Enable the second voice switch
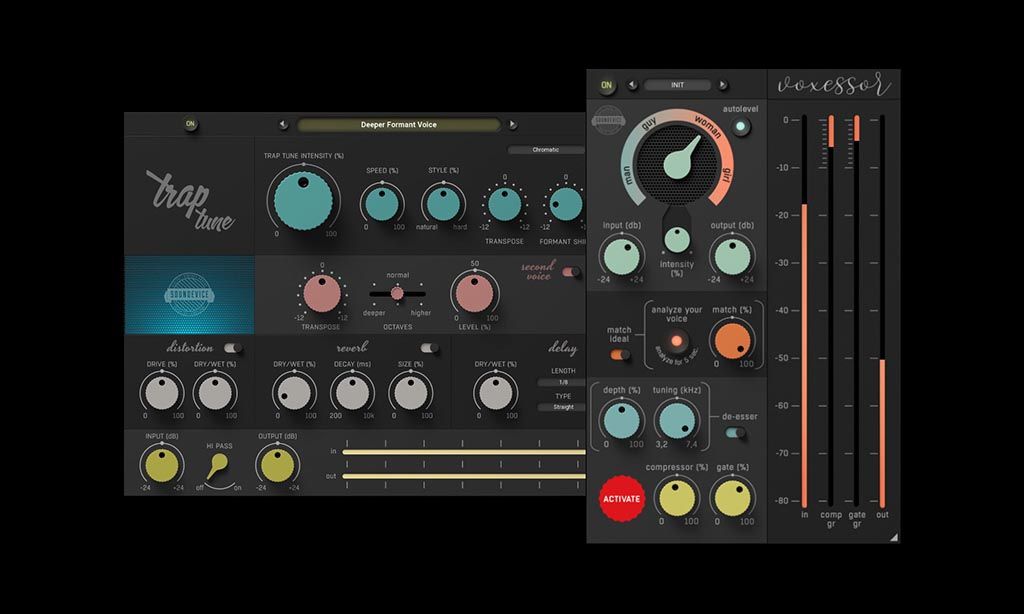1024x614 pixels. click(571, 272)
